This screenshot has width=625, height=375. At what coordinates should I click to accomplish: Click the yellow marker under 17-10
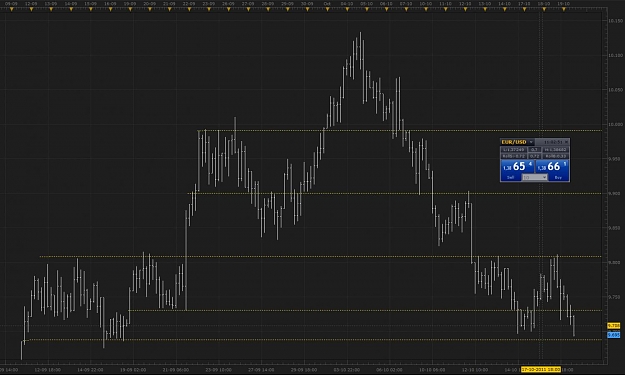(x=525, y=9)
